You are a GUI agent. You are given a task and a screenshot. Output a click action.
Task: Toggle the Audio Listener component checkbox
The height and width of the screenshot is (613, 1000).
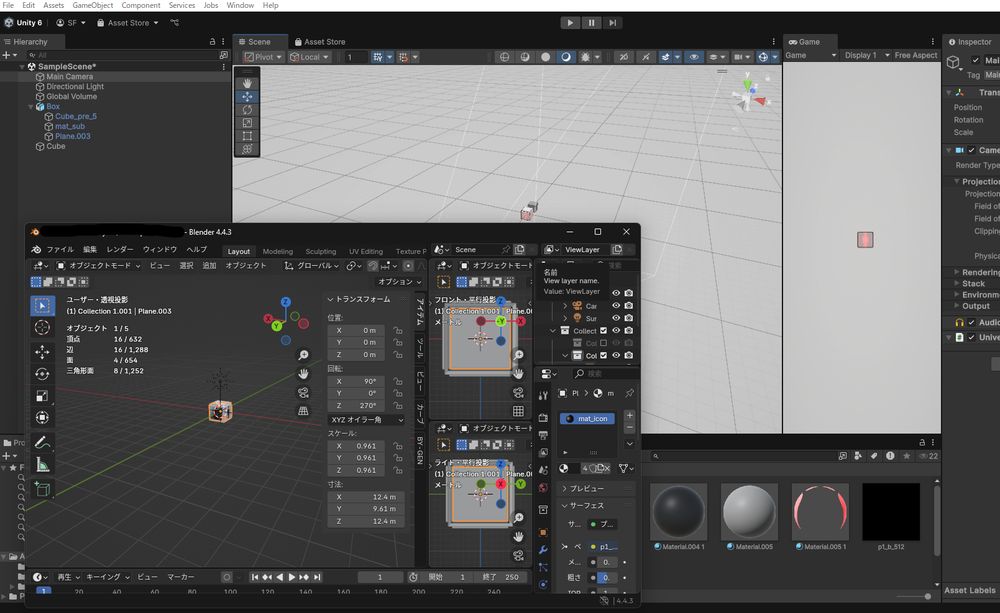pos(971,322)
